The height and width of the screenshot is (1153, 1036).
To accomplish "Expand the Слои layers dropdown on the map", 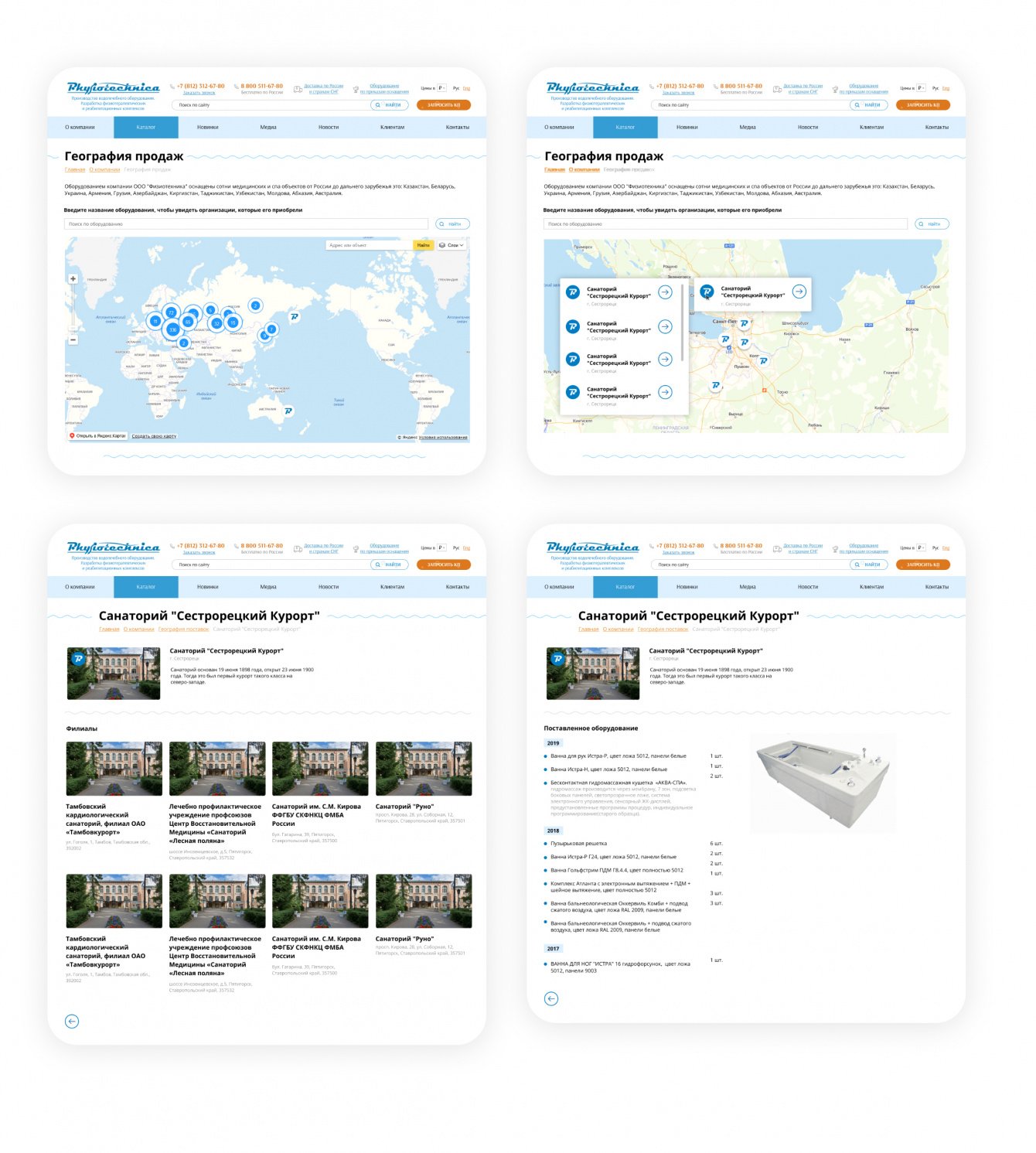I will 452,245.
